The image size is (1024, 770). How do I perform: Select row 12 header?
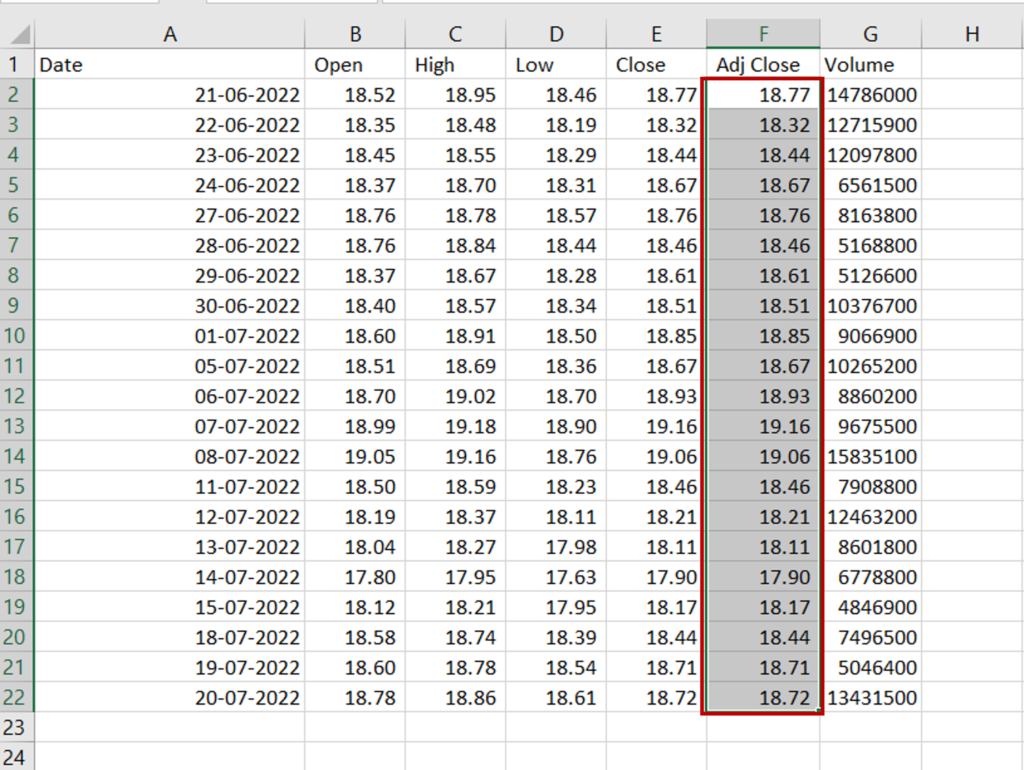17,396
